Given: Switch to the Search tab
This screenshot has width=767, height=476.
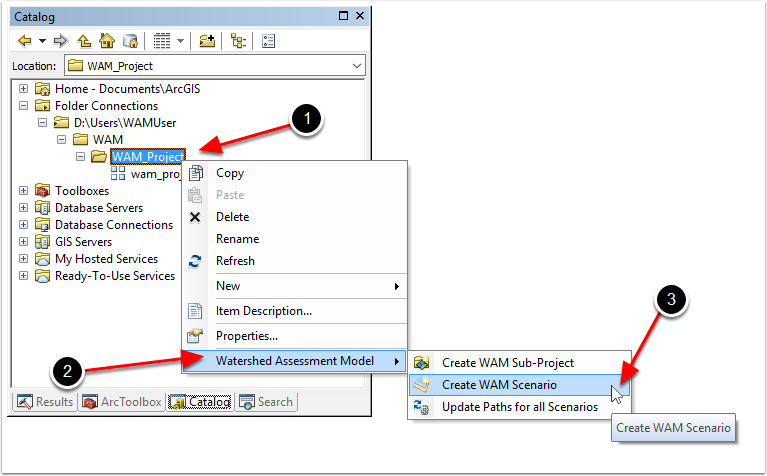Looking at the screenshot, I should click(267, 402).
